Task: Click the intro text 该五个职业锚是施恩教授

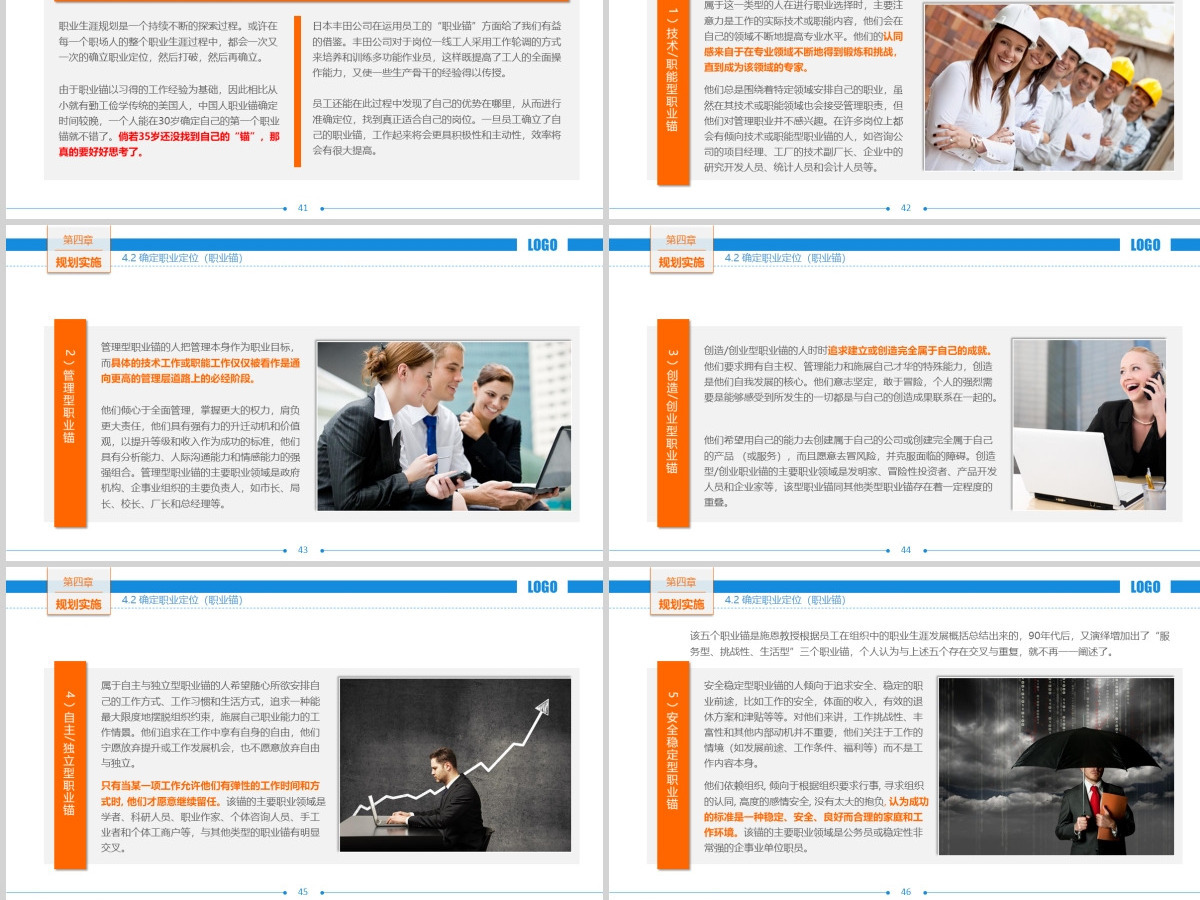Action: (x=930, y=643)
